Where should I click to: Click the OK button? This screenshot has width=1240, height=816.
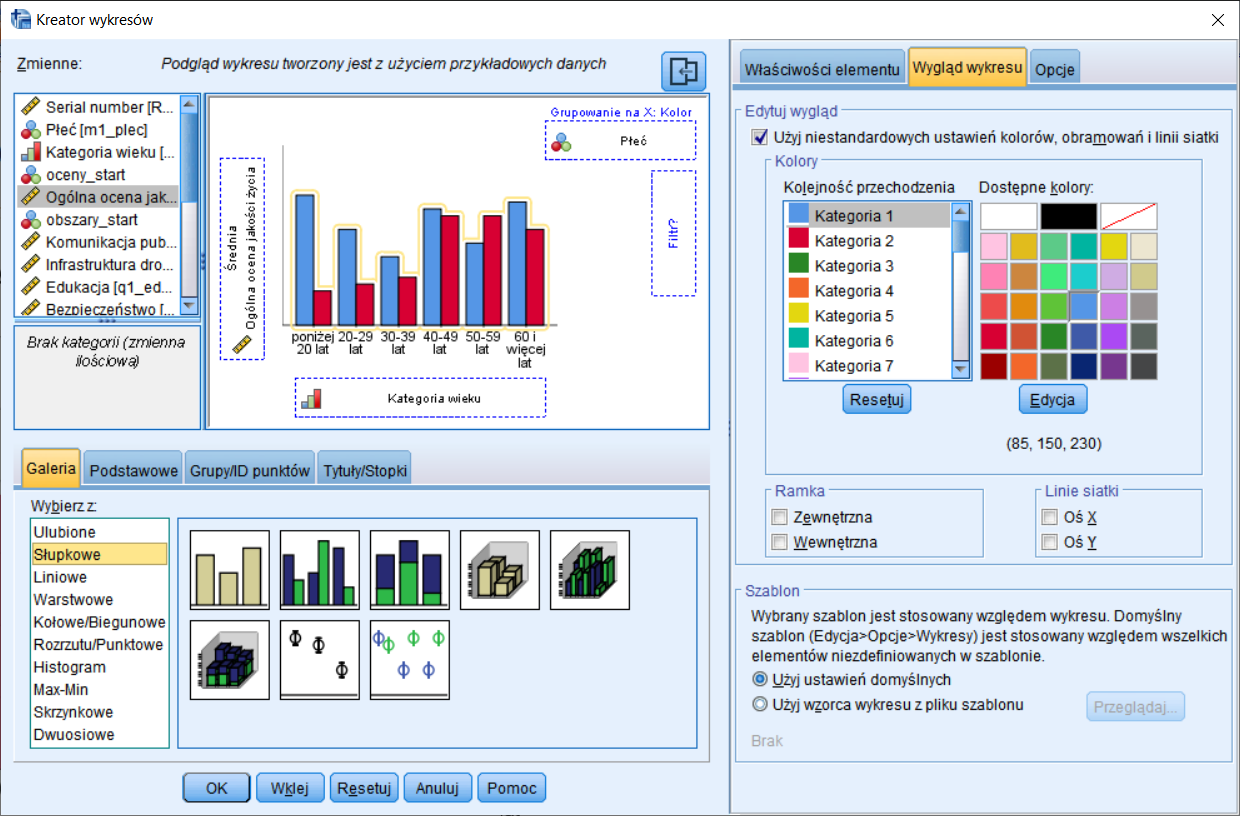coord(217,788)
